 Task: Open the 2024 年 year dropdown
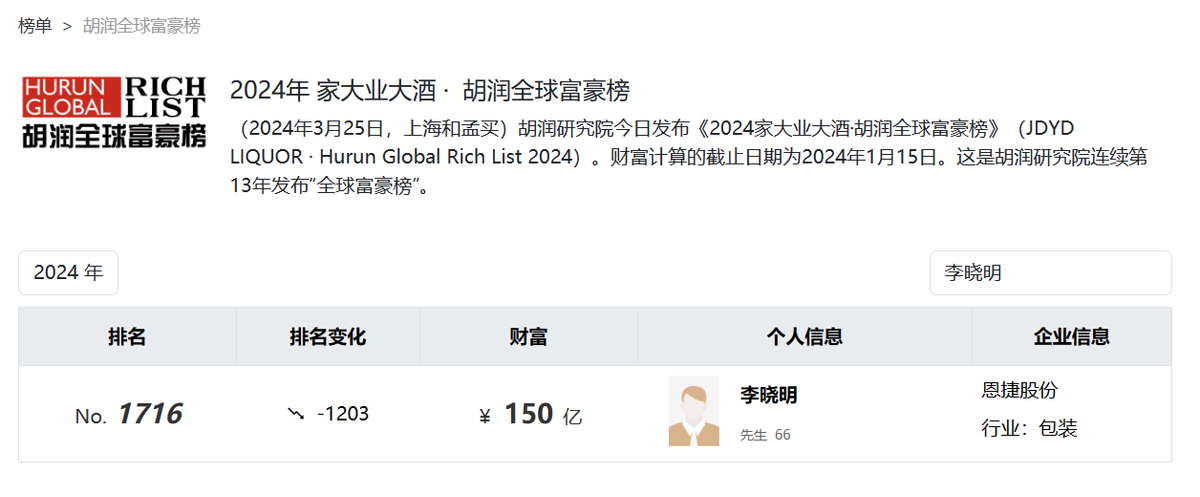coord(68,273)
